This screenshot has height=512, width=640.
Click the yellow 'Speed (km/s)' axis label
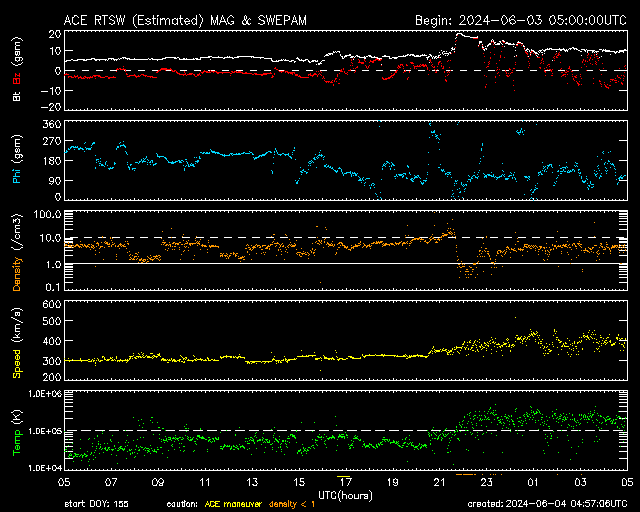[x=17, y=343]
